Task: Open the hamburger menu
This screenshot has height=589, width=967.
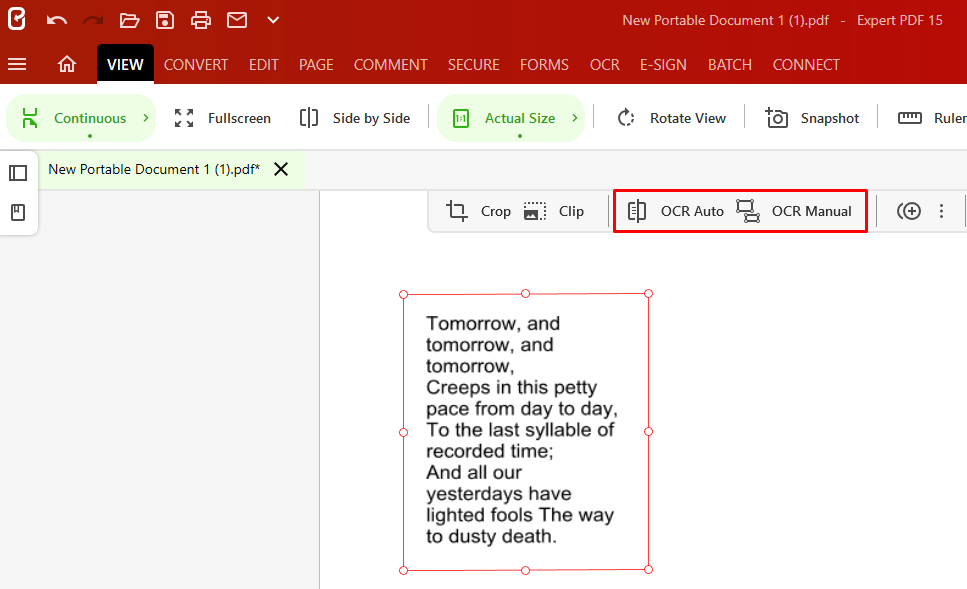Action: (17, 64)
